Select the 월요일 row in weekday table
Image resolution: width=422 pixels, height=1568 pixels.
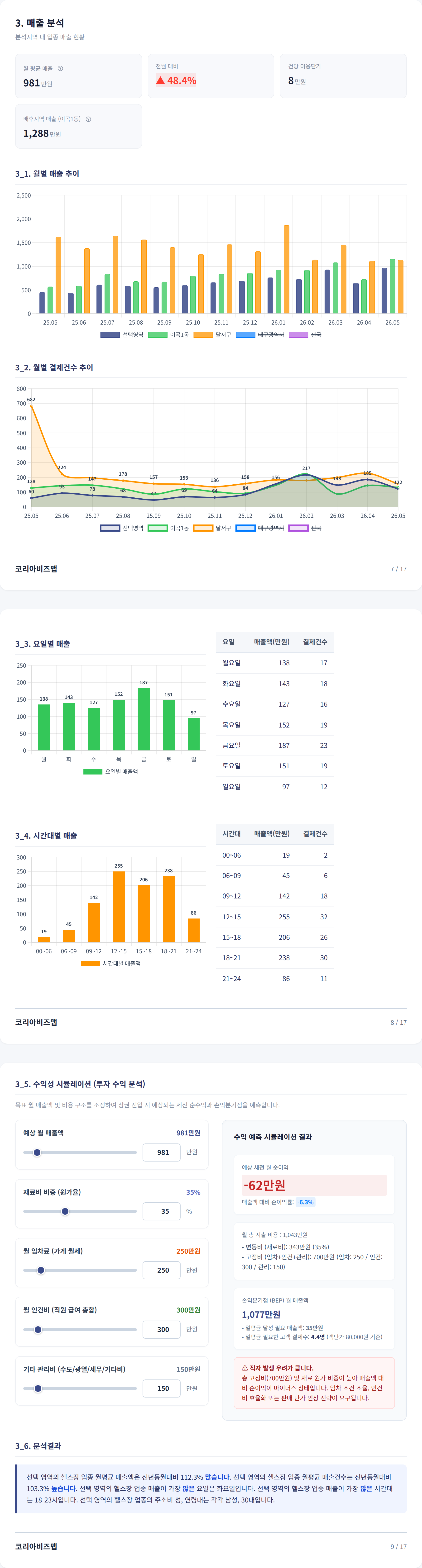point(275,663)
